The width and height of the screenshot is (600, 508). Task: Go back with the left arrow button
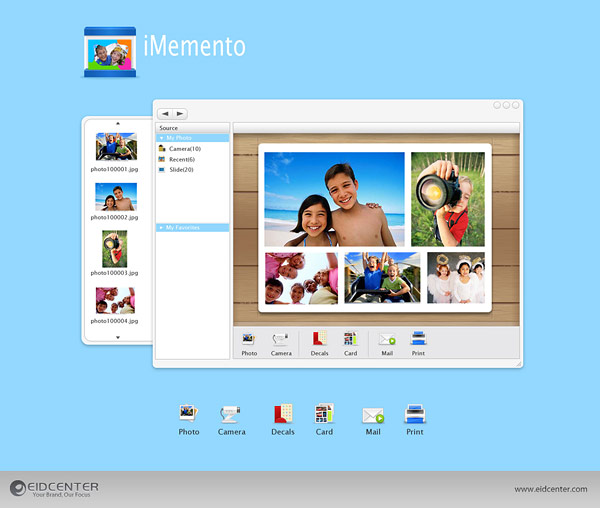click(165, 114)
